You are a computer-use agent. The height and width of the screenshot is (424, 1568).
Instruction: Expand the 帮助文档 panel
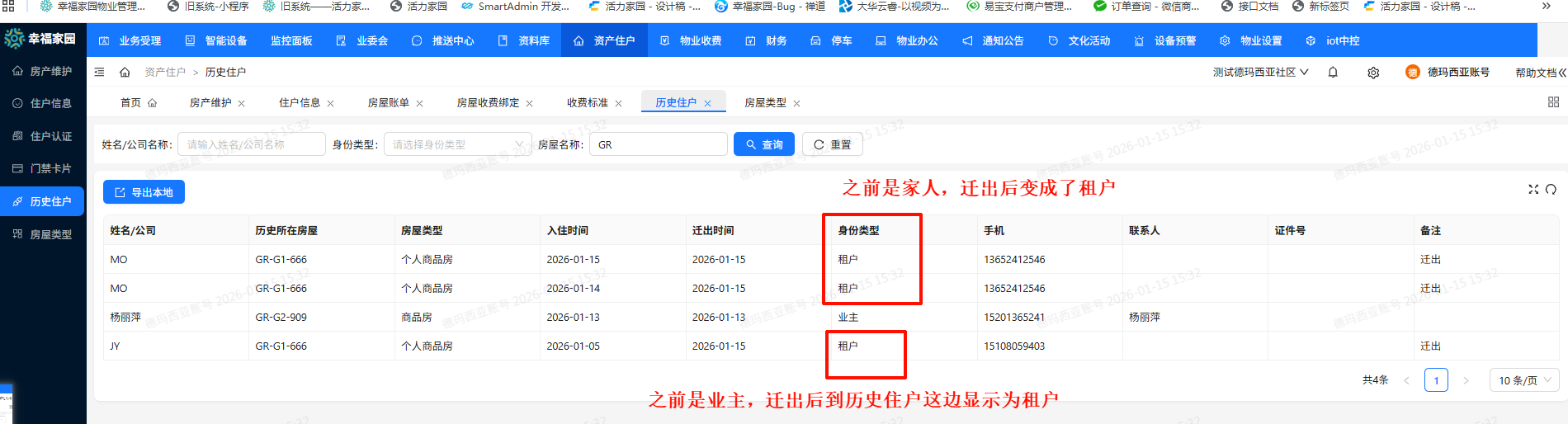click(1540, 73)
